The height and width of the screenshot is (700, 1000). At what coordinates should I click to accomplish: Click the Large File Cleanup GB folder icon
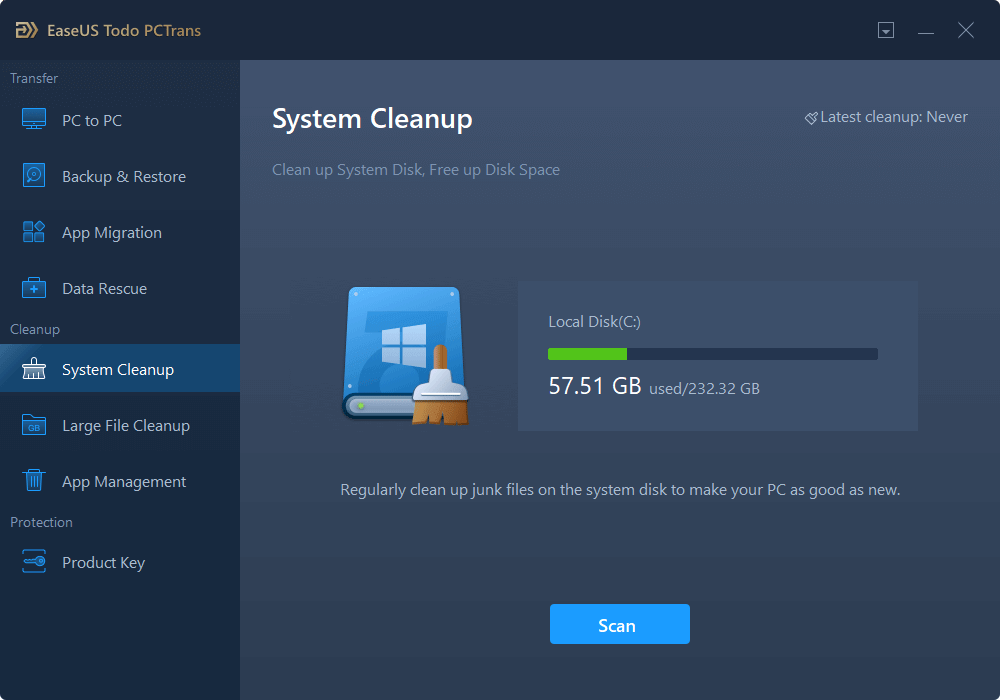click(34, 425)
